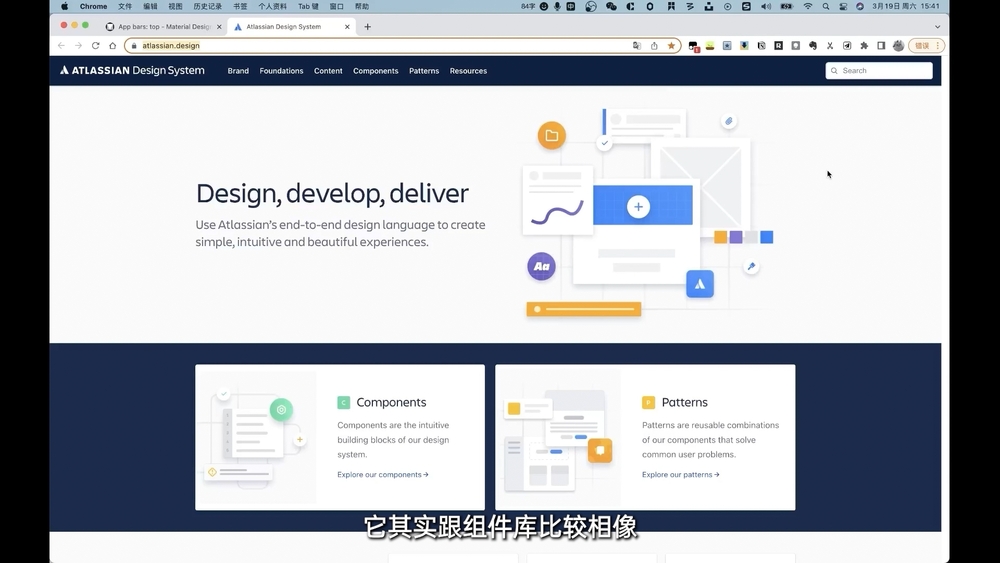1000x563 pixels.
Task: Open the Evernote elephant extension
Action: 812,45
